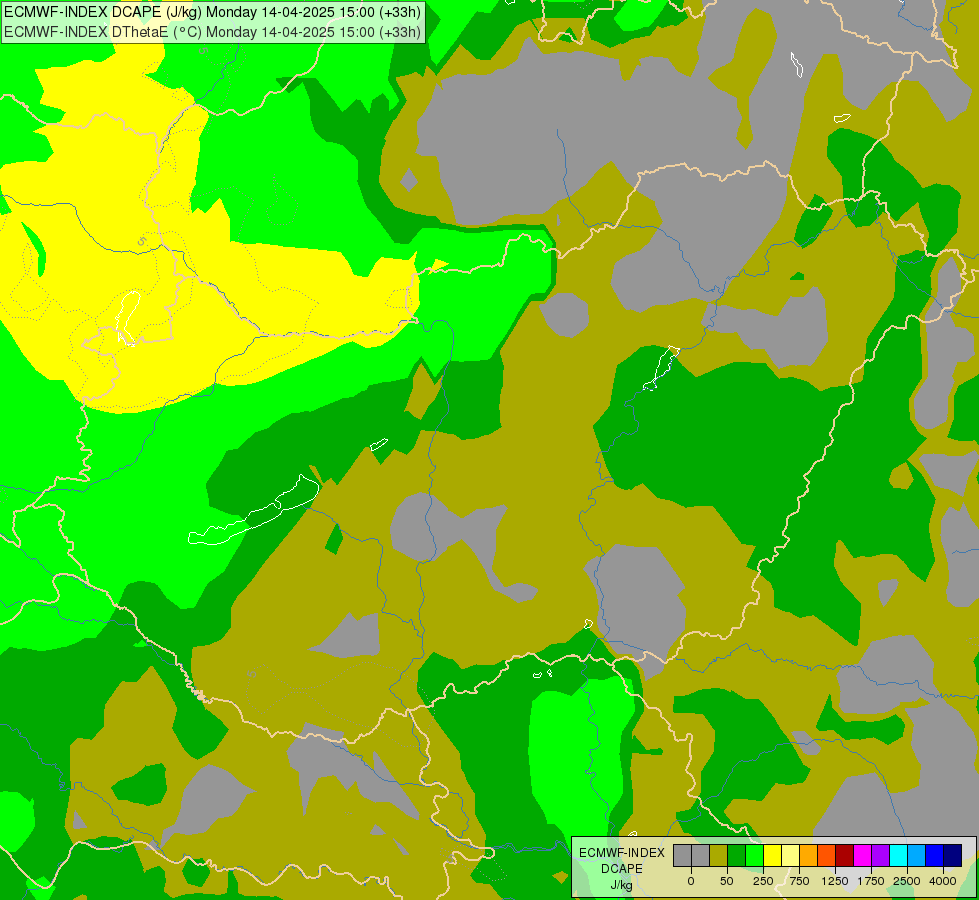This screenshot has height=900, width=979.
Task: Click the legend value label 750
Action: coord(799,881)
